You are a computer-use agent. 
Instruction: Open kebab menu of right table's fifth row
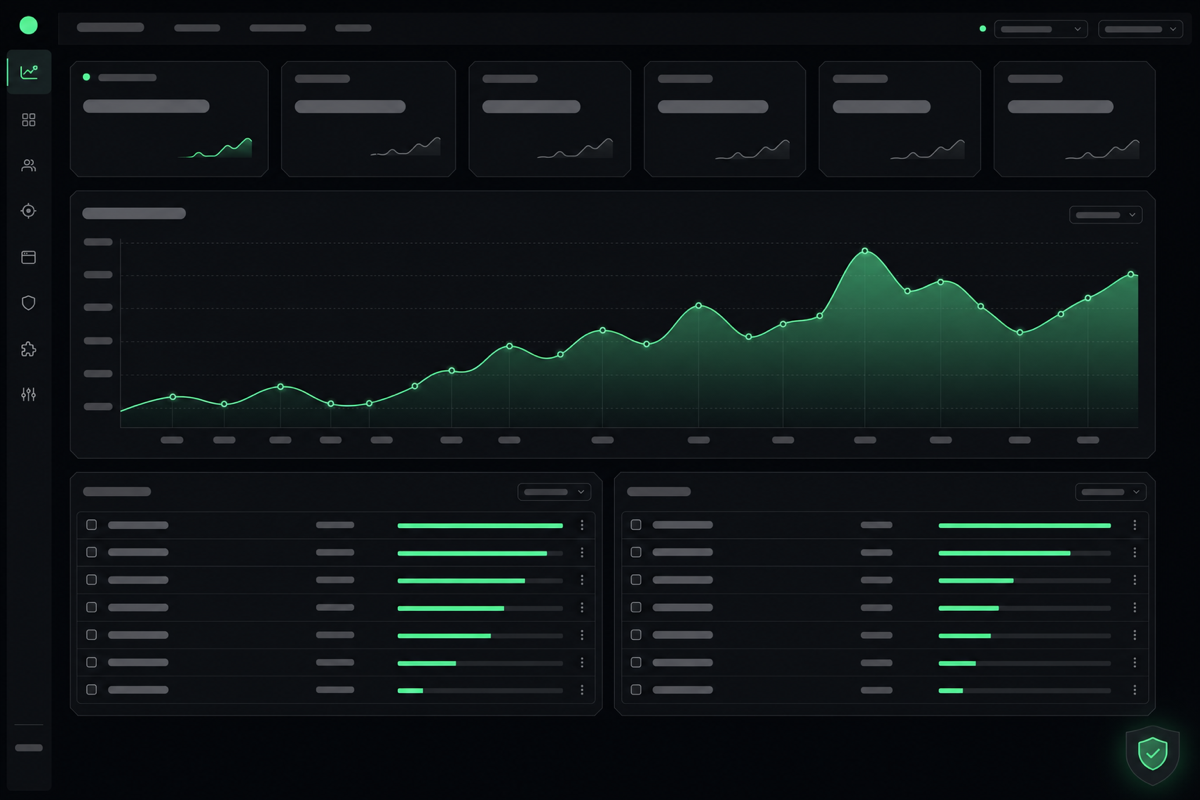1135,635
